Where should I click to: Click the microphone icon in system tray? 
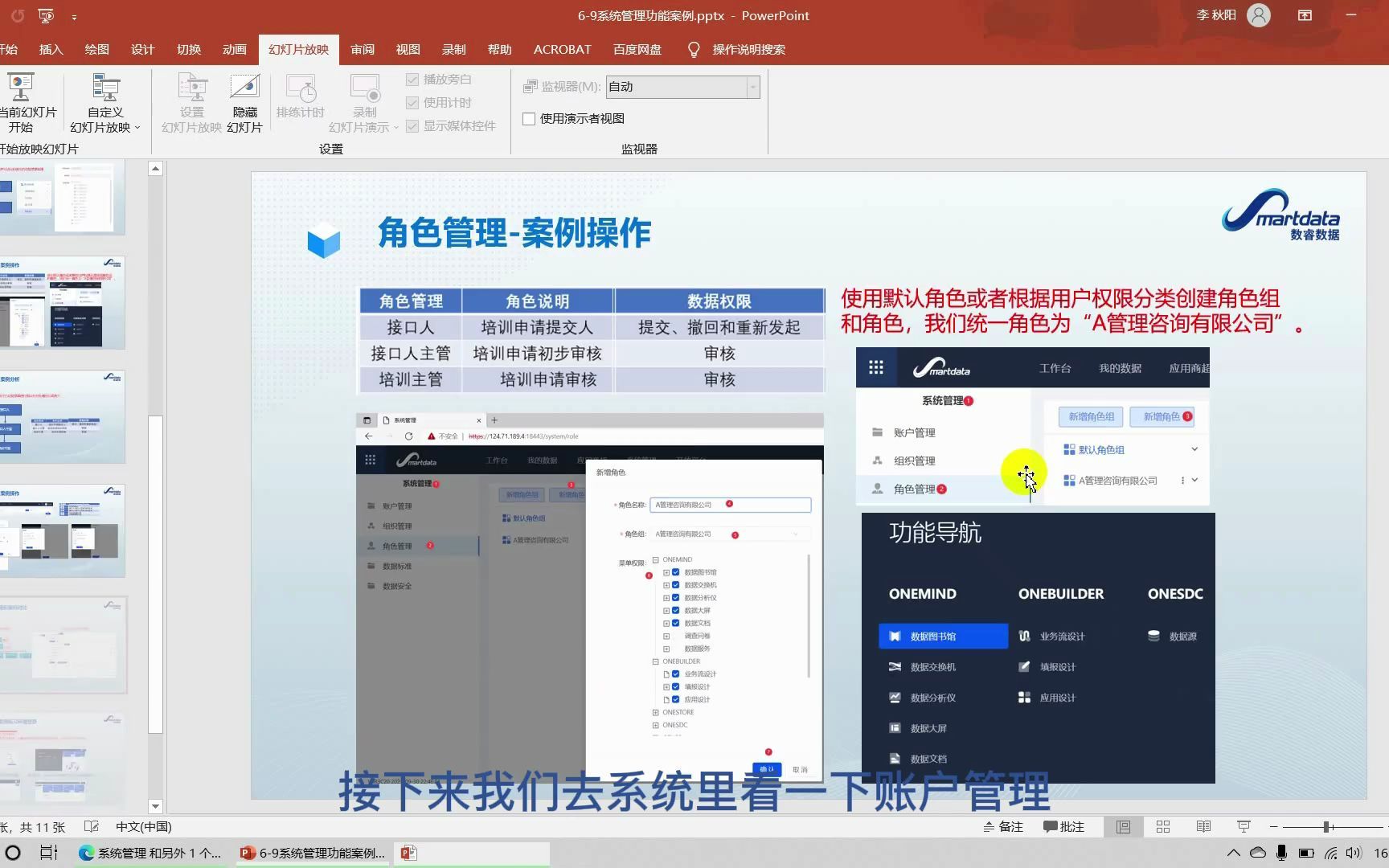pos(1282,853)
